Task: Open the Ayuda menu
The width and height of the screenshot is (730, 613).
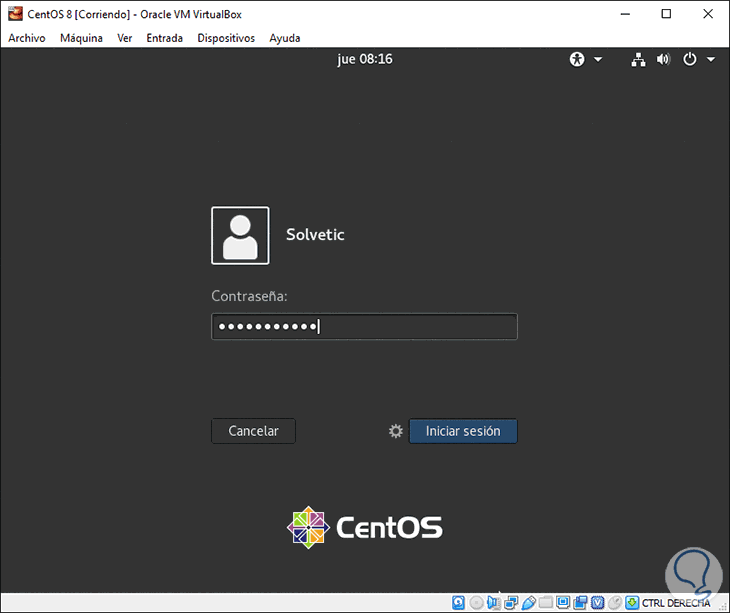Action: (284, 38)
